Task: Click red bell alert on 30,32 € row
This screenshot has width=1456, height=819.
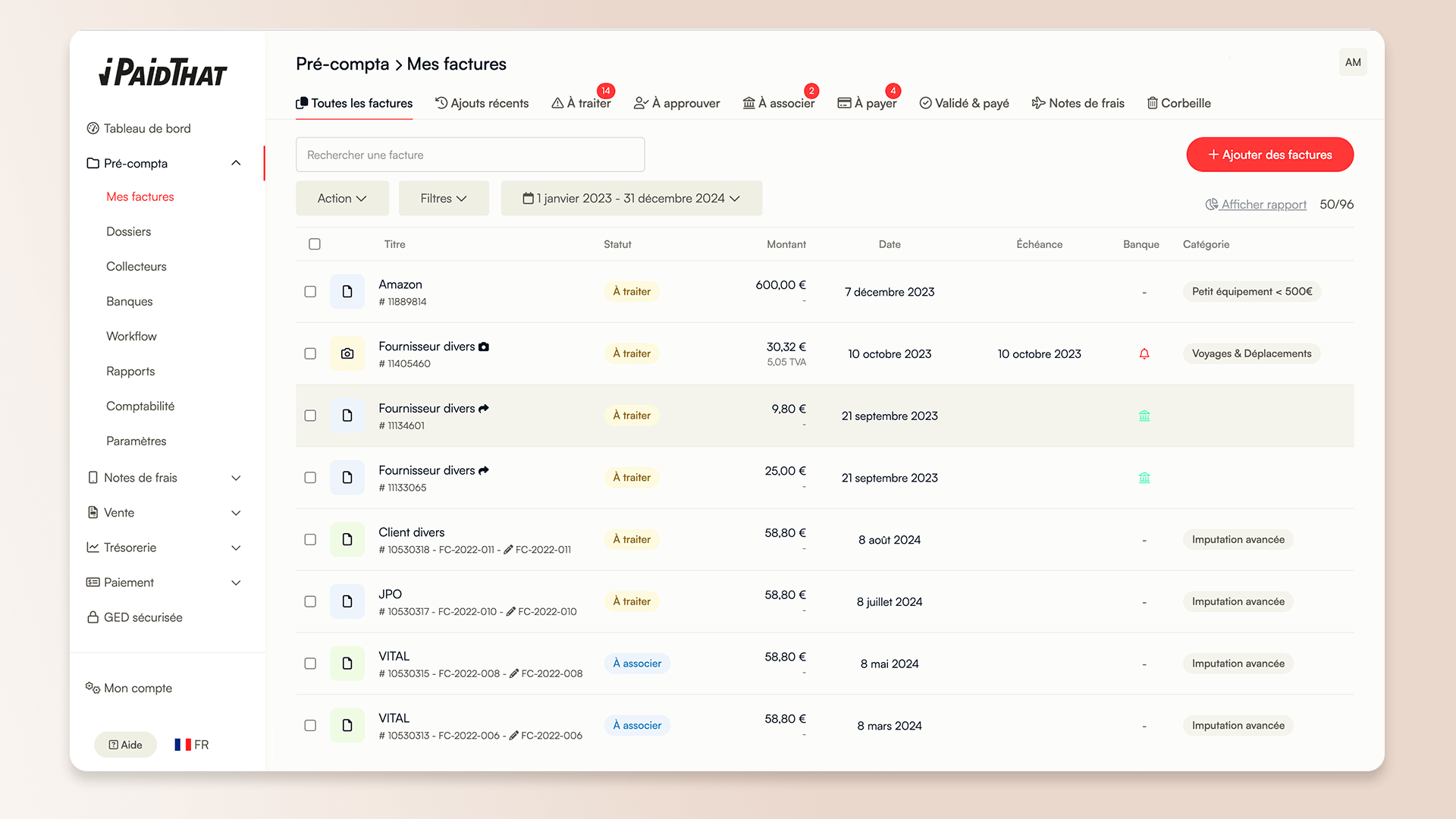Action: pos(1144,353)
